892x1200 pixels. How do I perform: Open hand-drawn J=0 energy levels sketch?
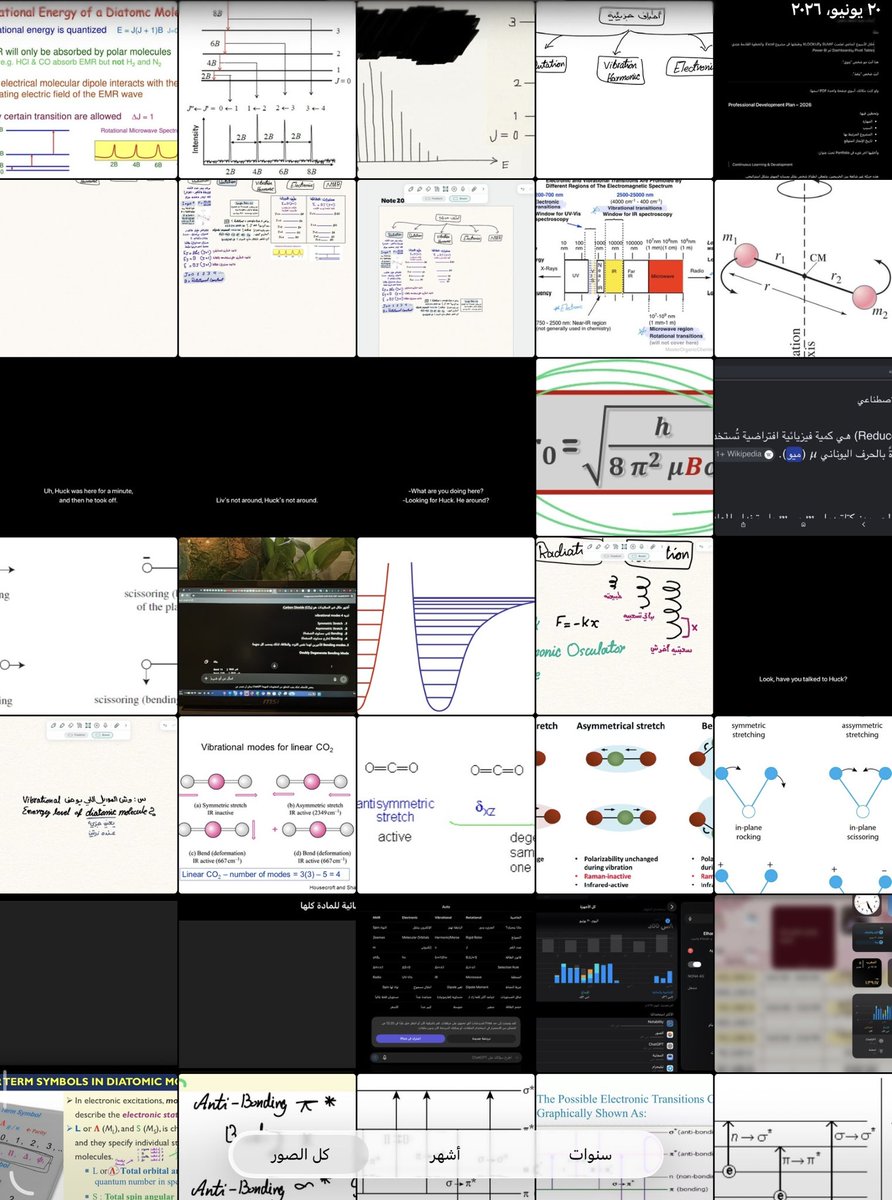click(x=446, y=89)
